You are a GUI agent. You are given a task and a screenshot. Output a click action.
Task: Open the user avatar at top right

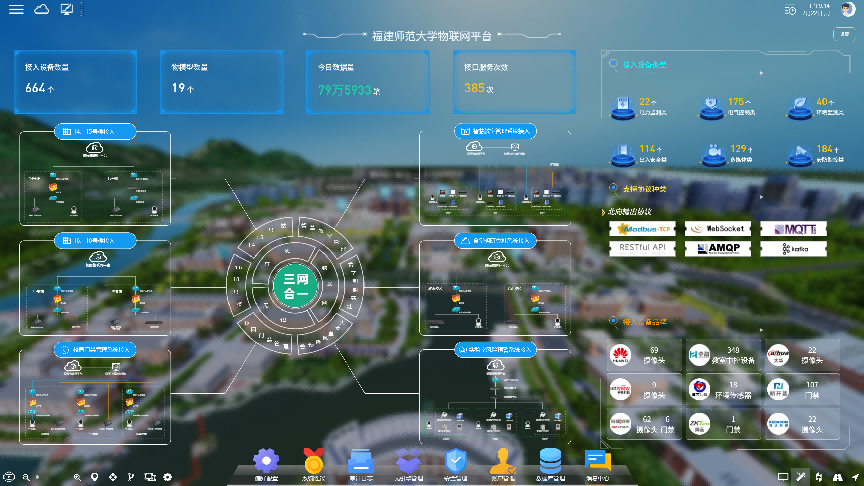[847, 9]
